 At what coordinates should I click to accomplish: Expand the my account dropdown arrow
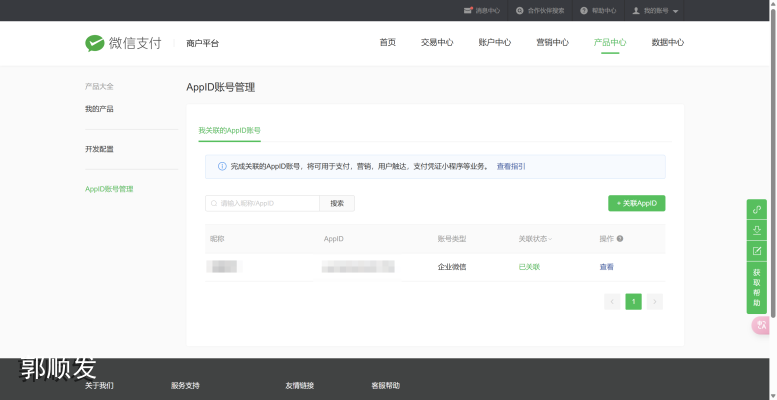[675, 11]
